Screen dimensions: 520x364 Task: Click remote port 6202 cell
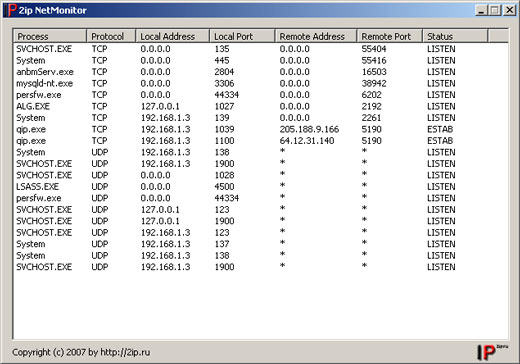[371, 95]
